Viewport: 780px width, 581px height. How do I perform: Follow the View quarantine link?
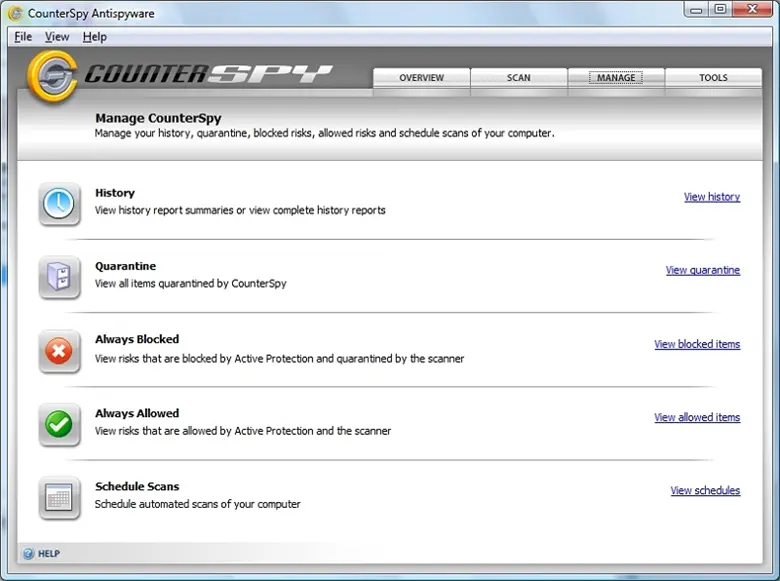[x=702, y=270]
